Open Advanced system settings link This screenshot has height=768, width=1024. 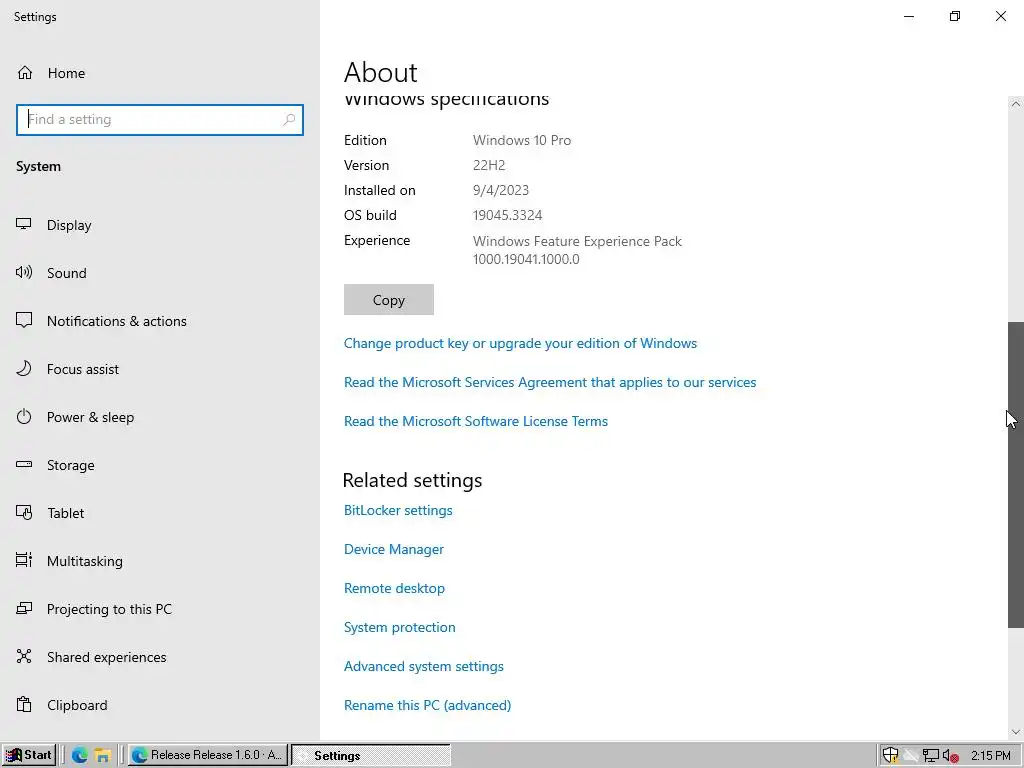point(424,667)
